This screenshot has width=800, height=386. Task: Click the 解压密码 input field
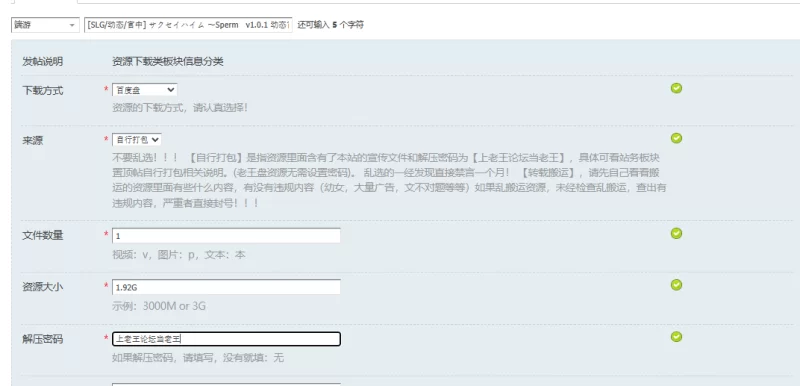pyautogui.click(x=226, y=339)
